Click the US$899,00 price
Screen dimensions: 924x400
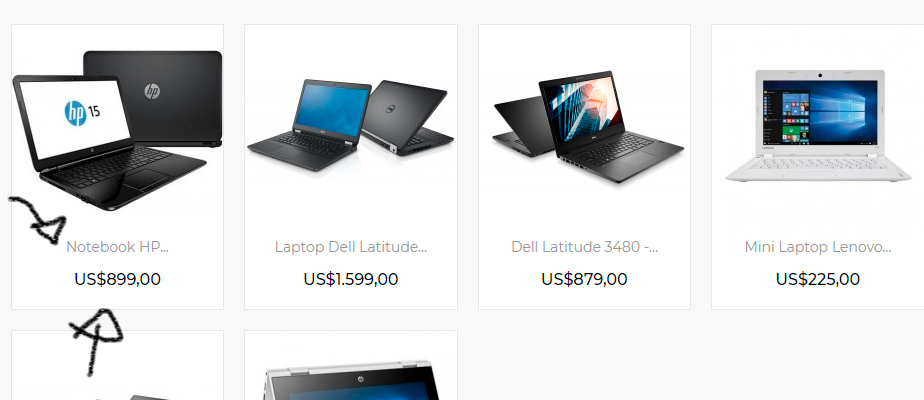tap(117, 279)
